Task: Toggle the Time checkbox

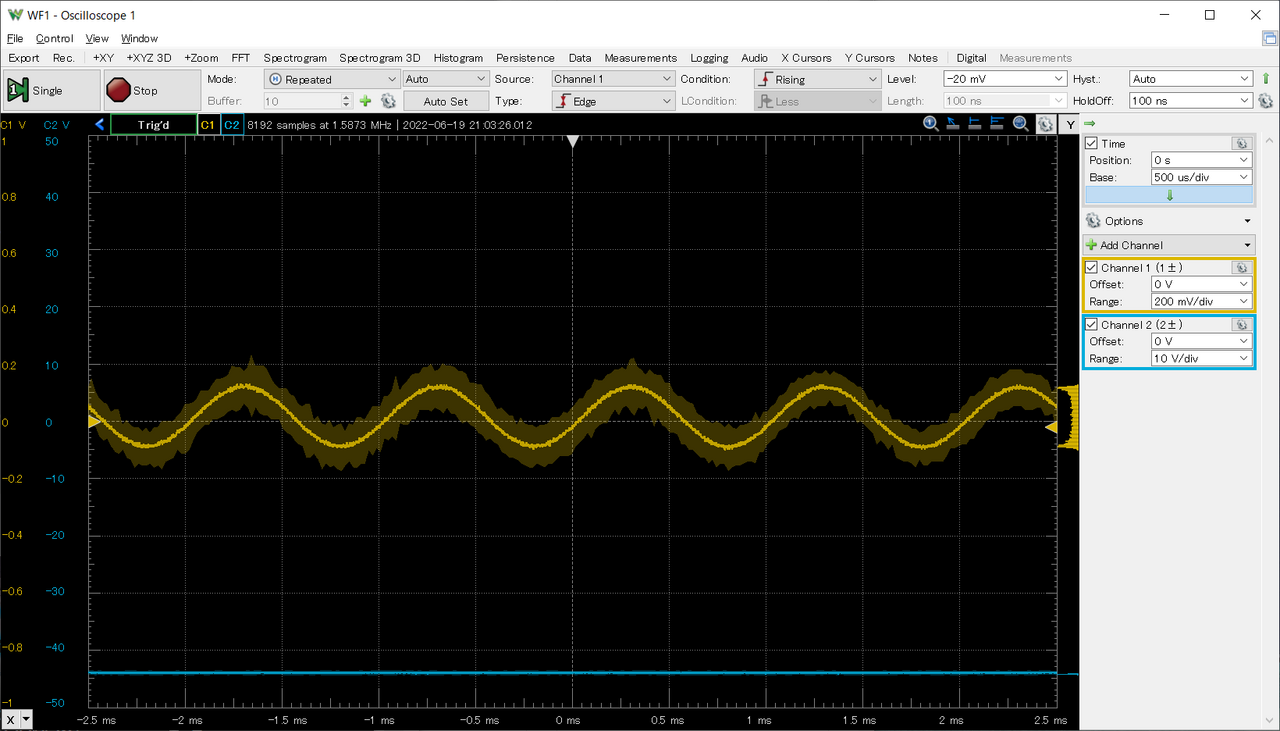Action: (x=1092, y=144)
